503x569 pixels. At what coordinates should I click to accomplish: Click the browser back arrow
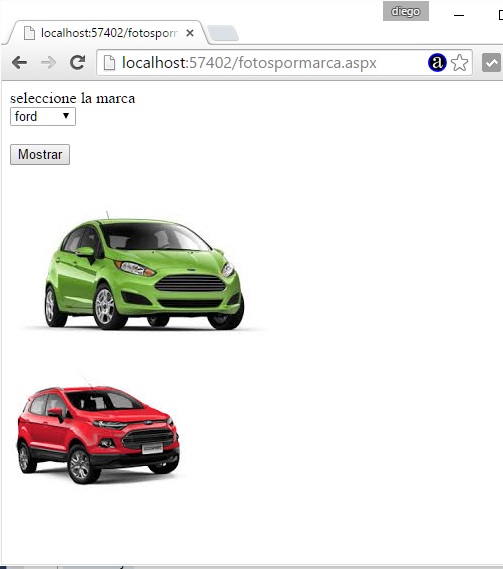[19, 63]
